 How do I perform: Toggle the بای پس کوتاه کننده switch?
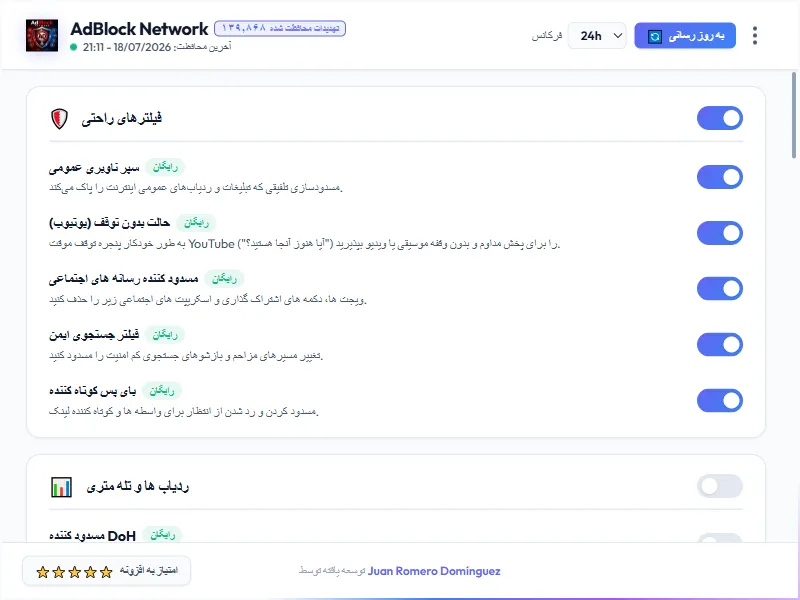(719, 401)
